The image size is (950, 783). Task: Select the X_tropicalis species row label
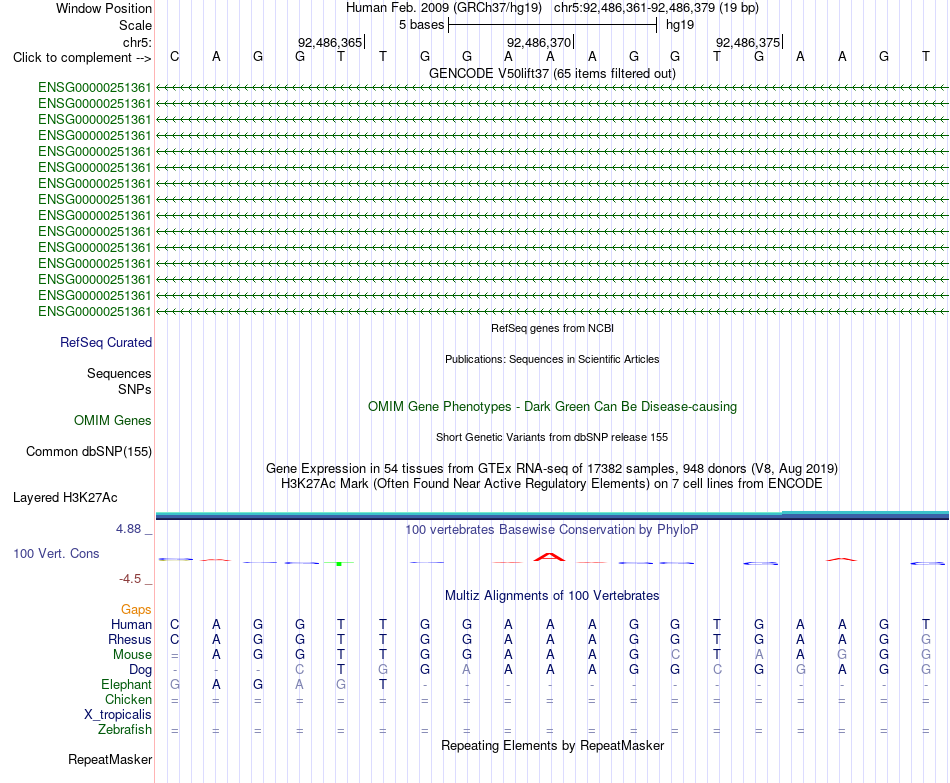(118, 715)
